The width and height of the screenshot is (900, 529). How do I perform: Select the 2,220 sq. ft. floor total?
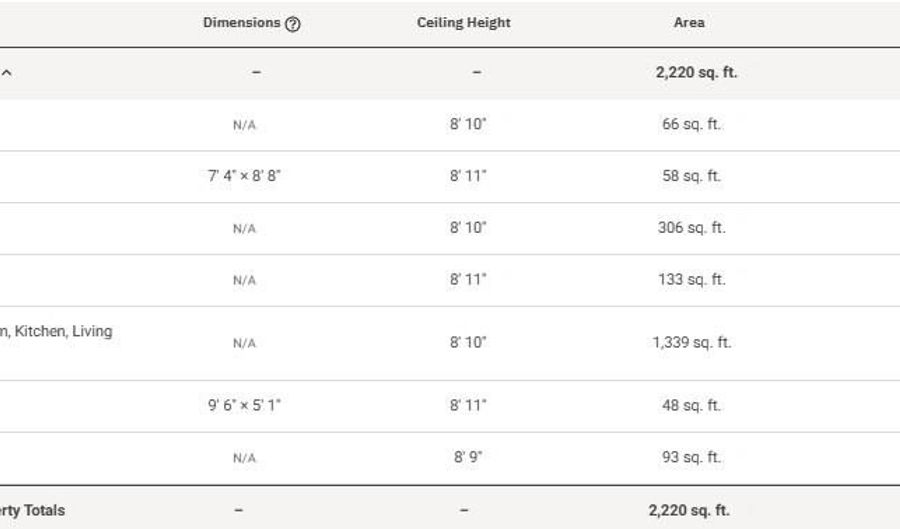click(x=696, y=72)
